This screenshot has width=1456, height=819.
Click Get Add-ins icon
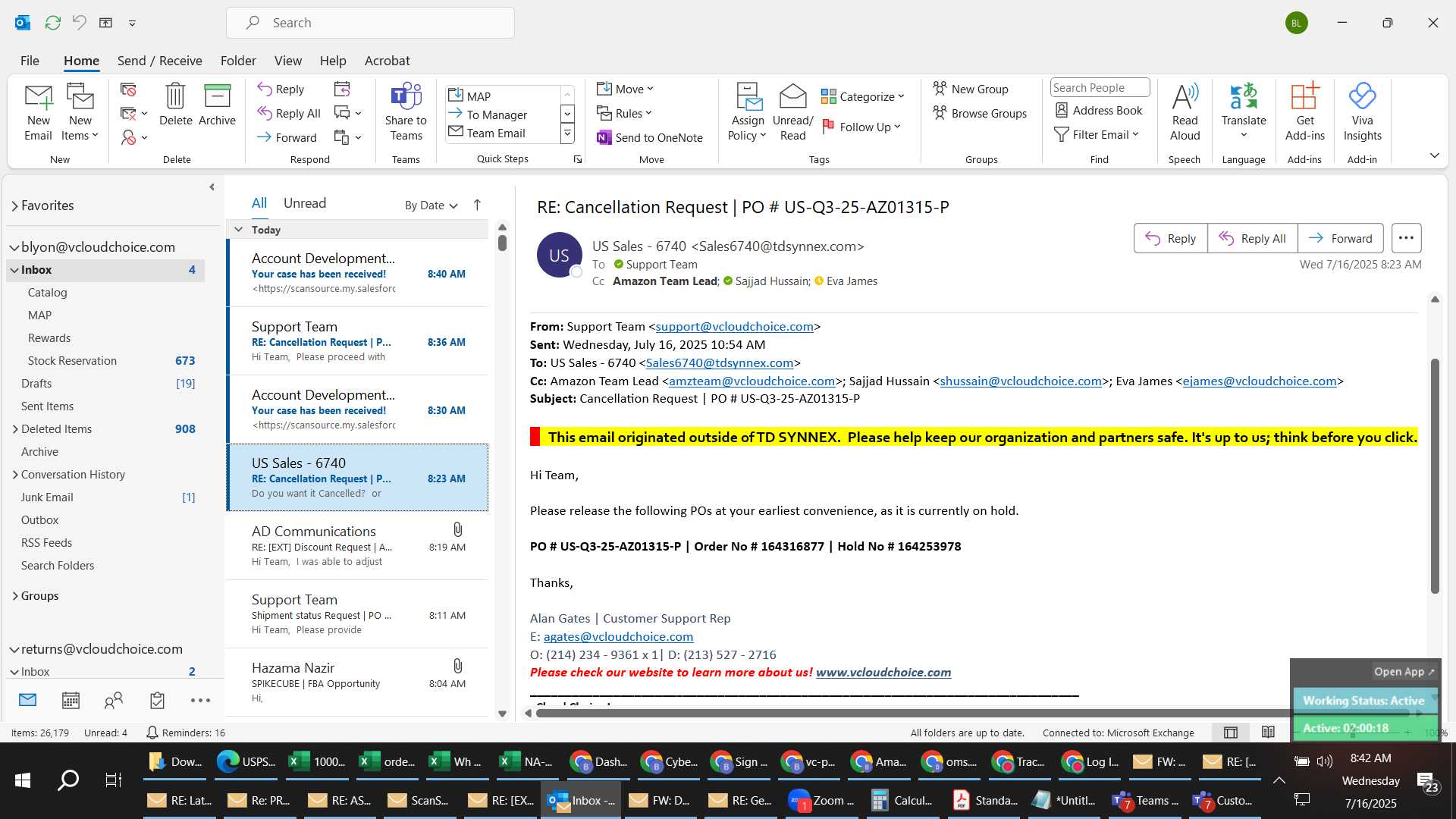(x=1304, y=112)
